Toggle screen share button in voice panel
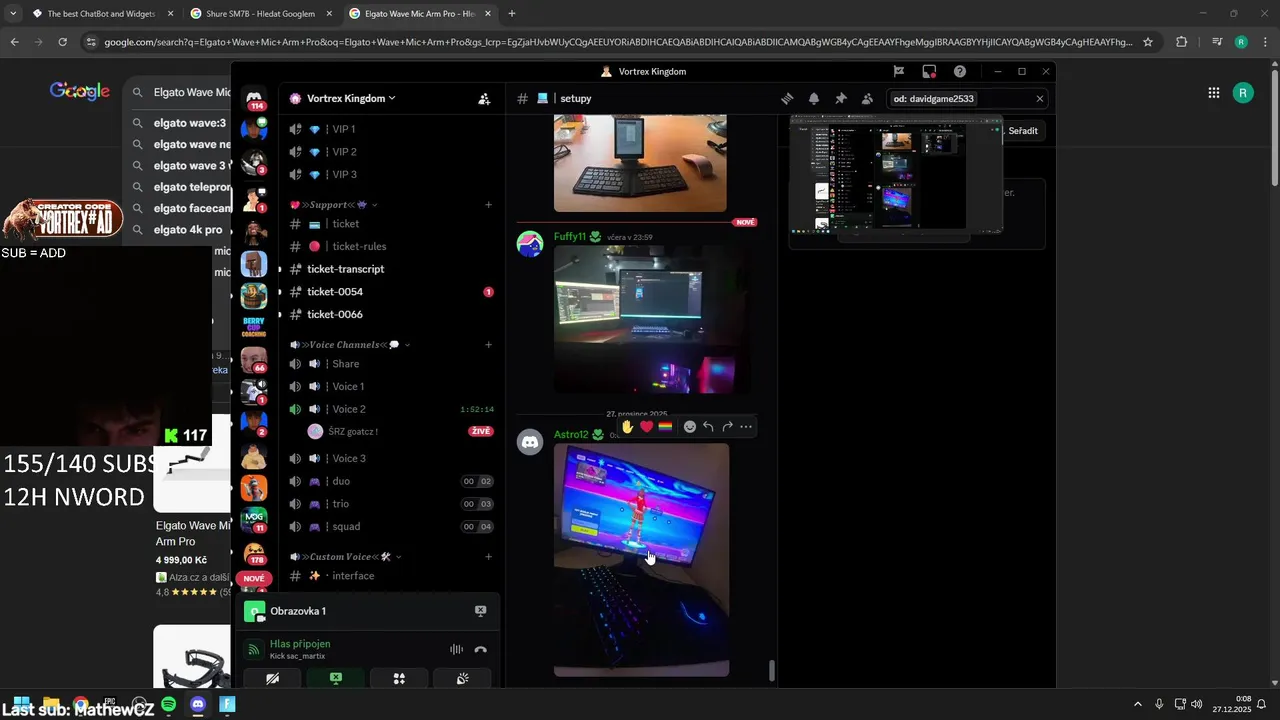Viewport: 1280px width, 720px height. [336, 678]
